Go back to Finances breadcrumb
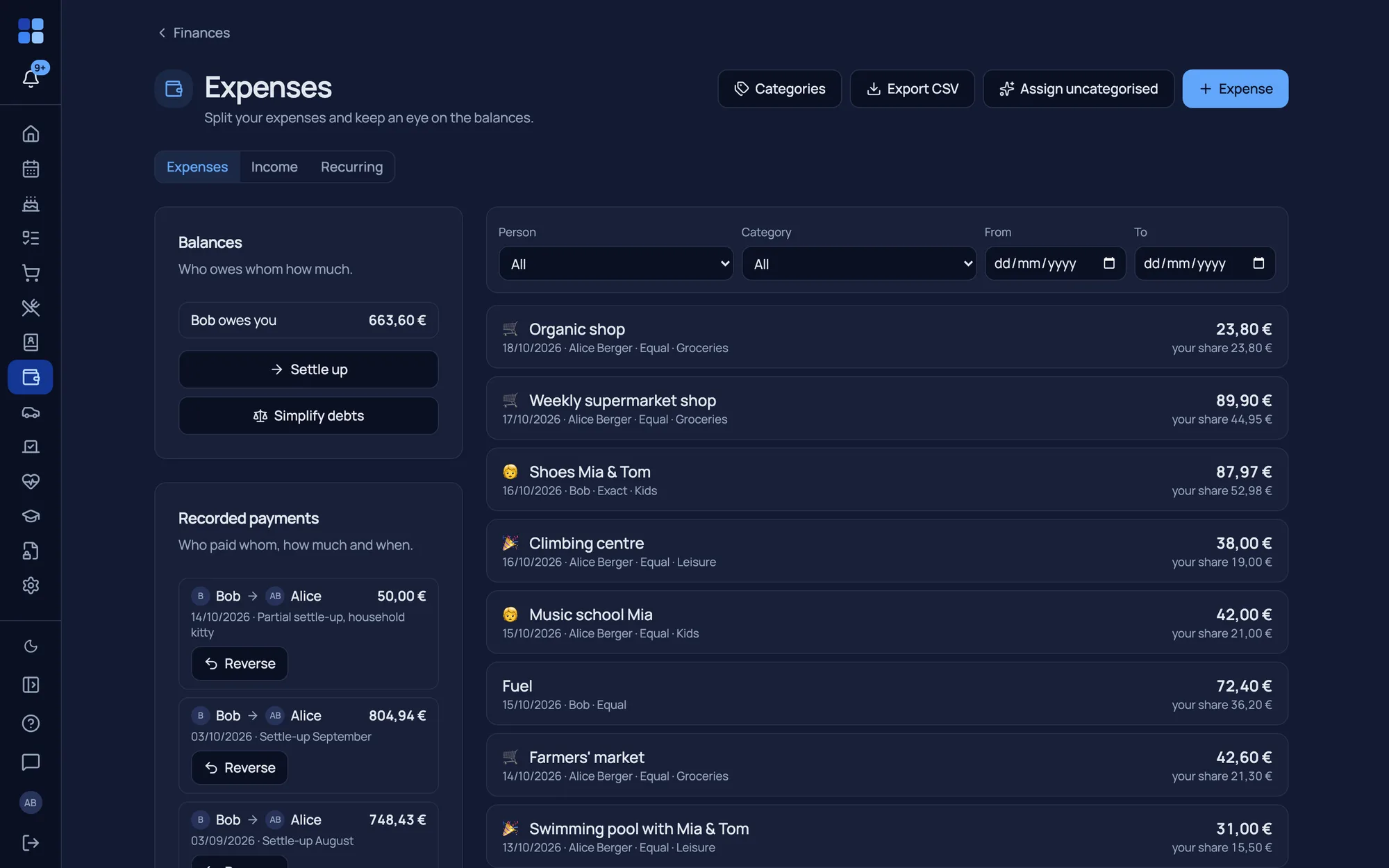 (x=194, y=33)
